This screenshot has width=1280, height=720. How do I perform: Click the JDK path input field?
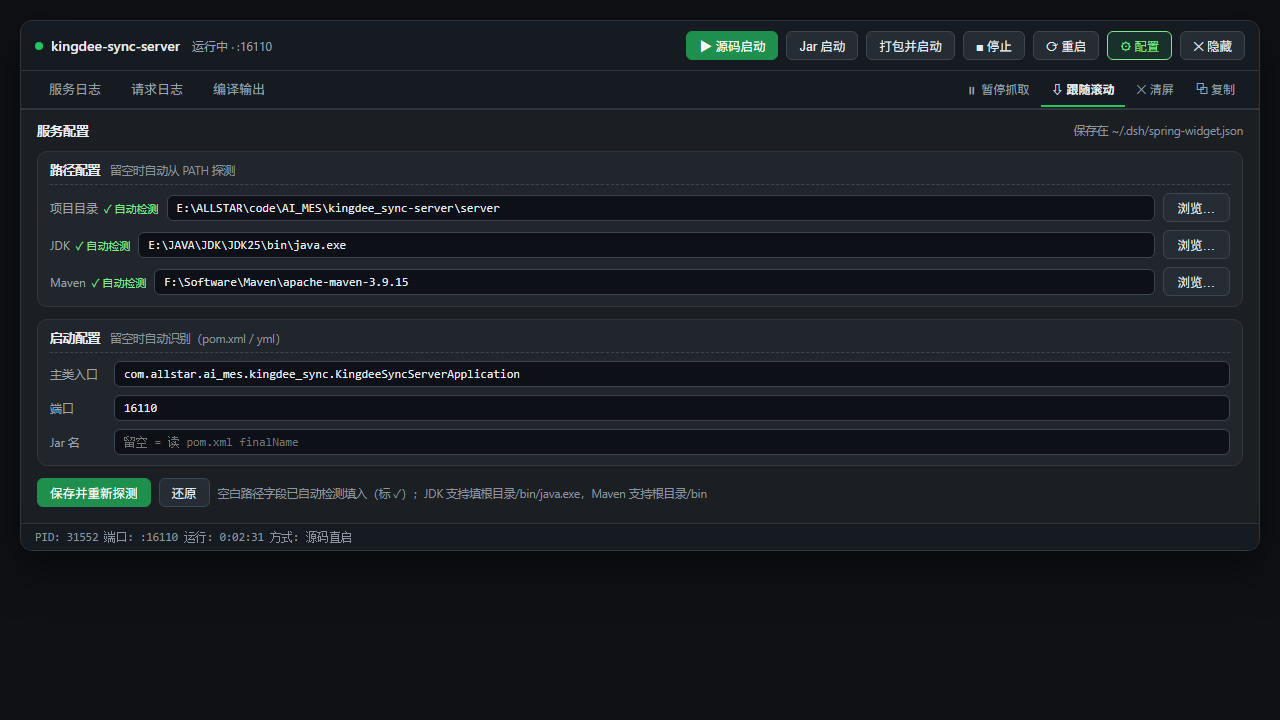646,245
